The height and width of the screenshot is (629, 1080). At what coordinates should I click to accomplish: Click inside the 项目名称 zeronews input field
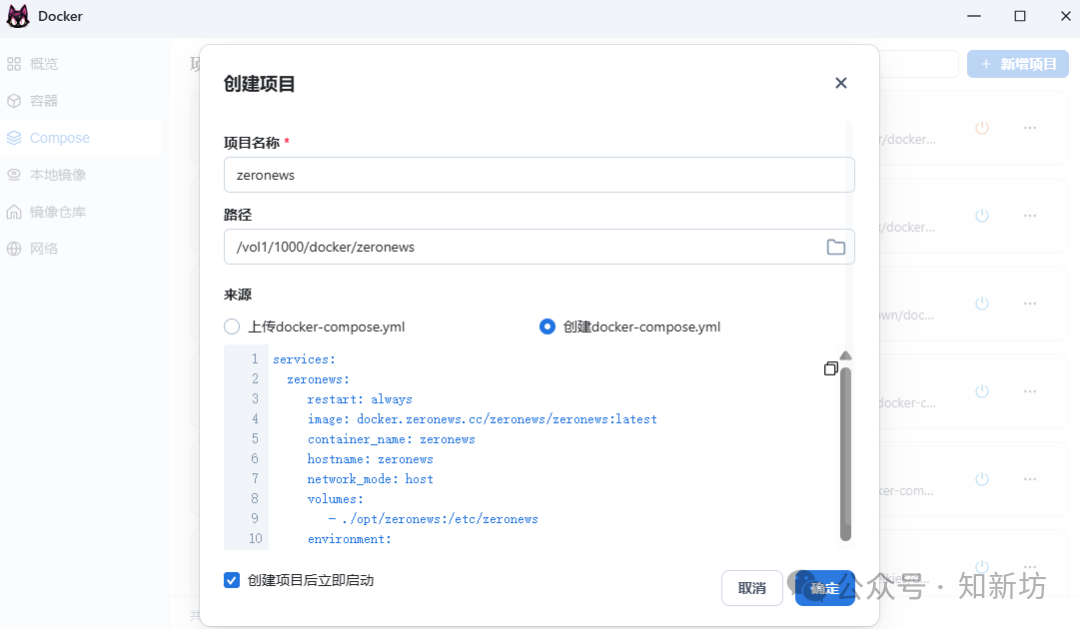point(539,174)
